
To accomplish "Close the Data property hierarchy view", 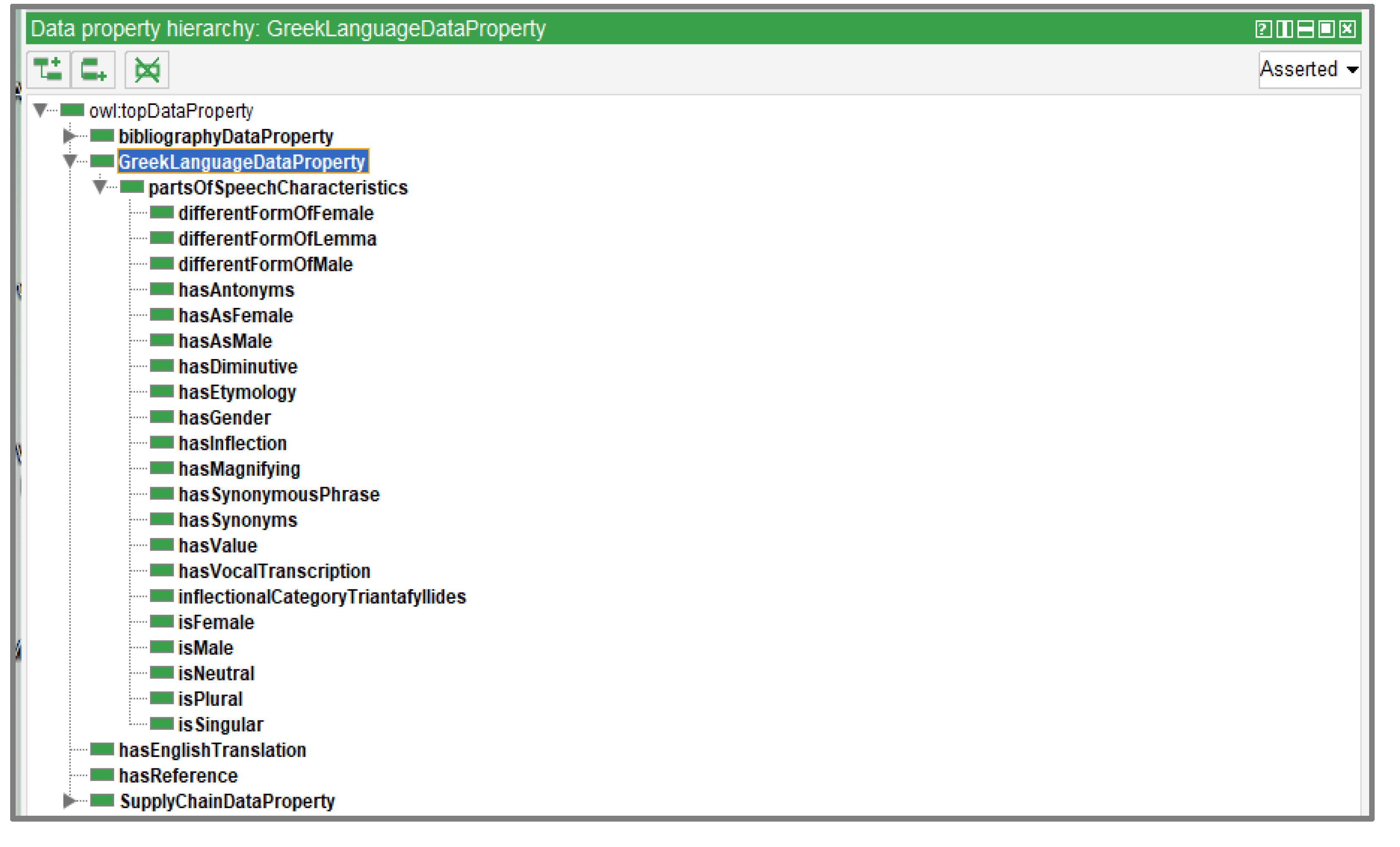I will pos(1347,29).
